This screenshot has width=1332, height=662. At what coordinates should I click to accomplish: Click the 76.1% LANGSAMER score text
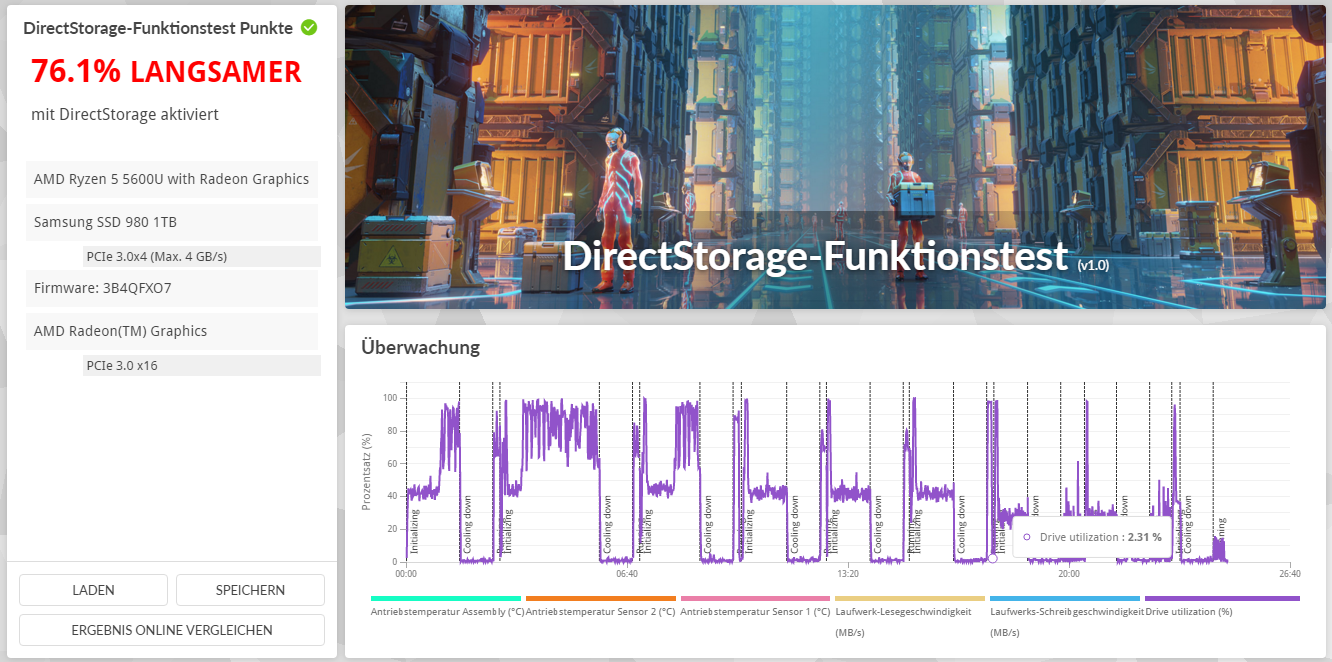point(166,71)
